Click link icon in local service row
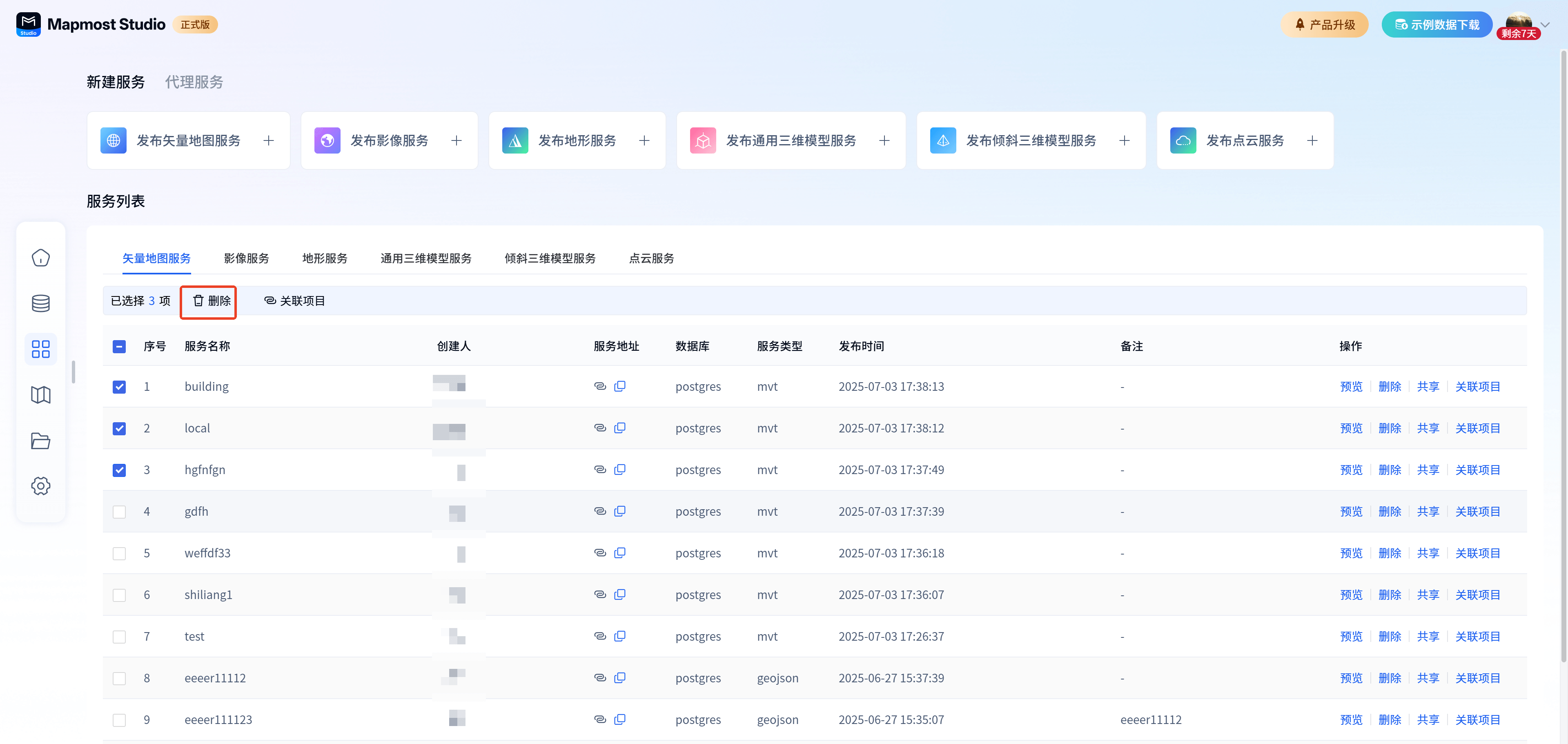1568x744 pixels. (x=599, y=428)
